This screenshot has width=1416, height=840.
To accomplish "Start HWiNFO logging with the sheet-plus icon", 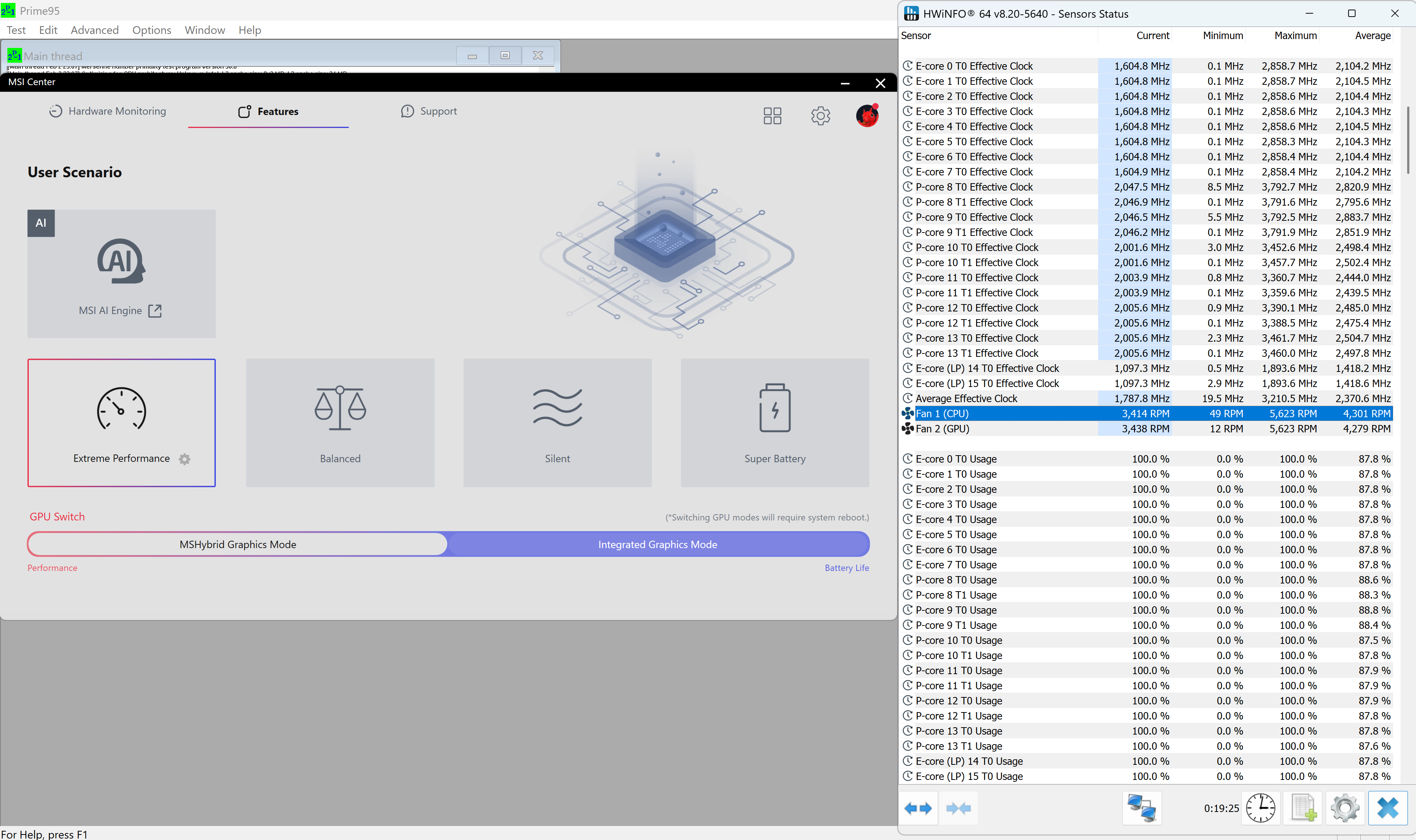I will pyautogui.click(x=1303, y=808).
